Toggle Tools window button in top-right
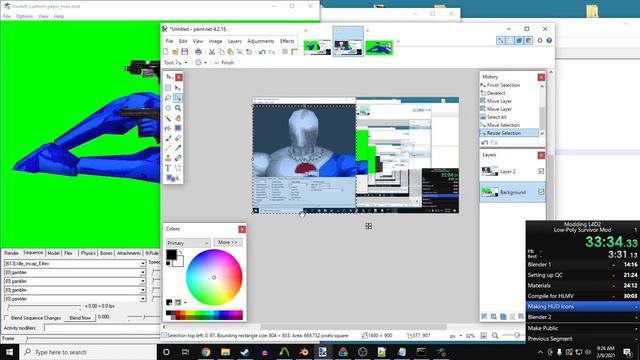The image size is (640, 360). [500, 40]
